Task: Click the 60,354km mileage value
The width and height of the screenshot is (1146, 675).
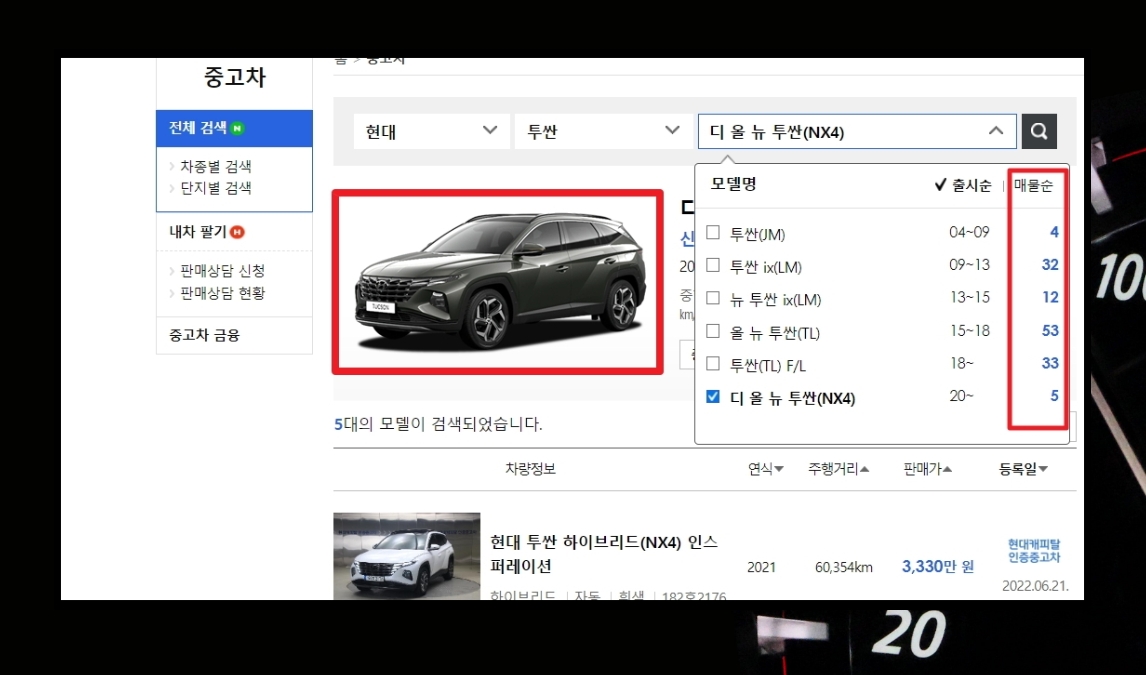Action: pyautogui.click(x=843, y=567)
